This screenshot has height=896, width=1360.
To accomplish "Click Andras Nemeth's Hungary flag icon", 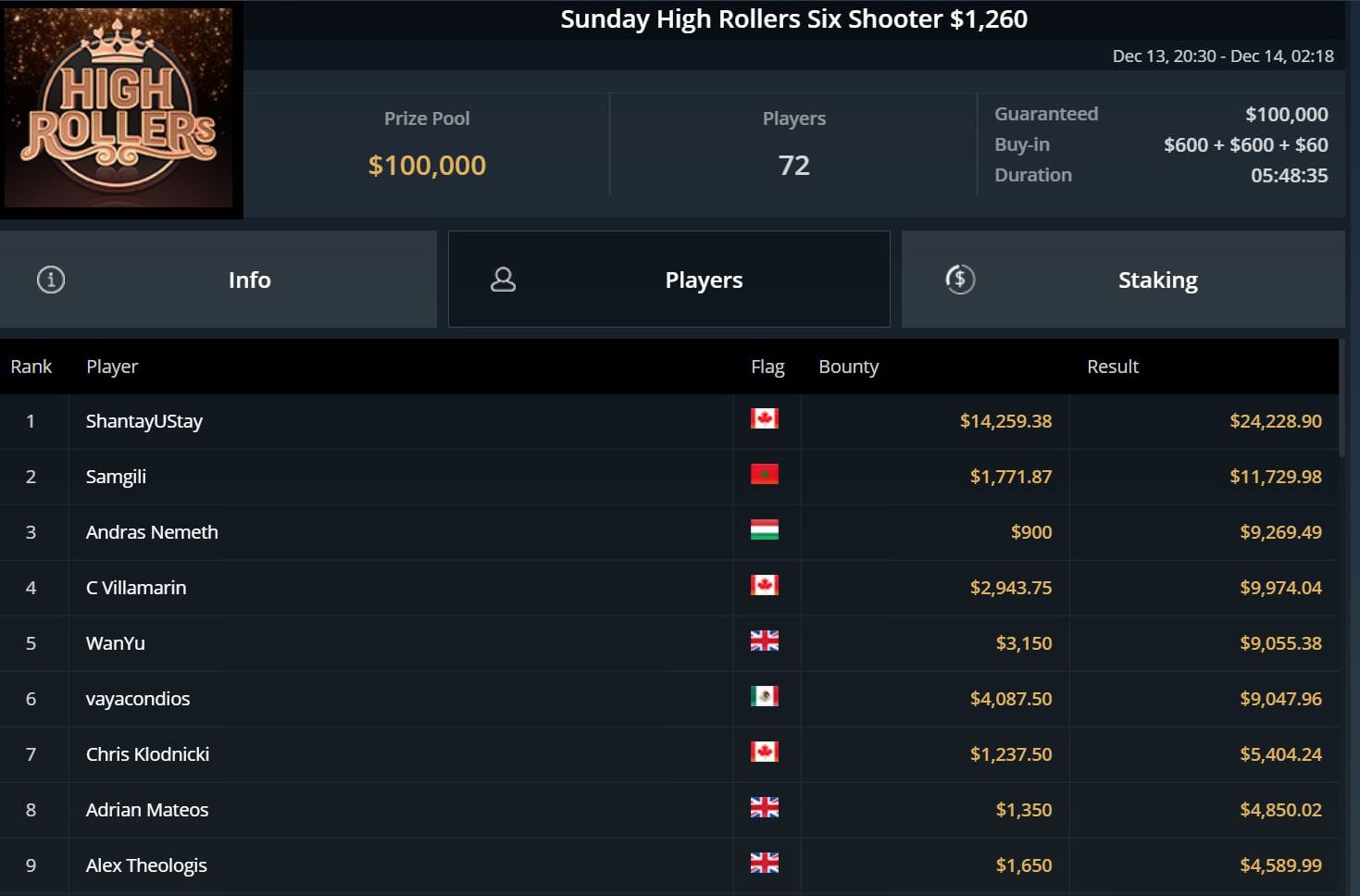I will (x=764, y=530).
